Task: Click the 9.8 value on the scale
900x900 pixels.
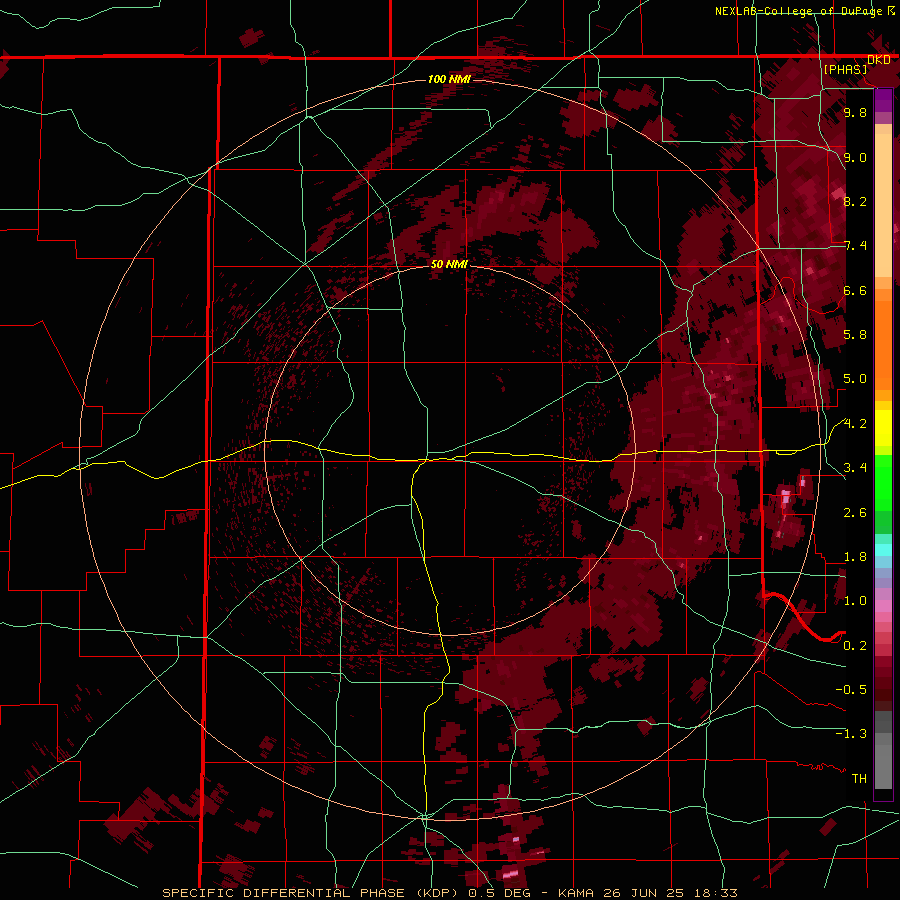Action: click(855, 113)
